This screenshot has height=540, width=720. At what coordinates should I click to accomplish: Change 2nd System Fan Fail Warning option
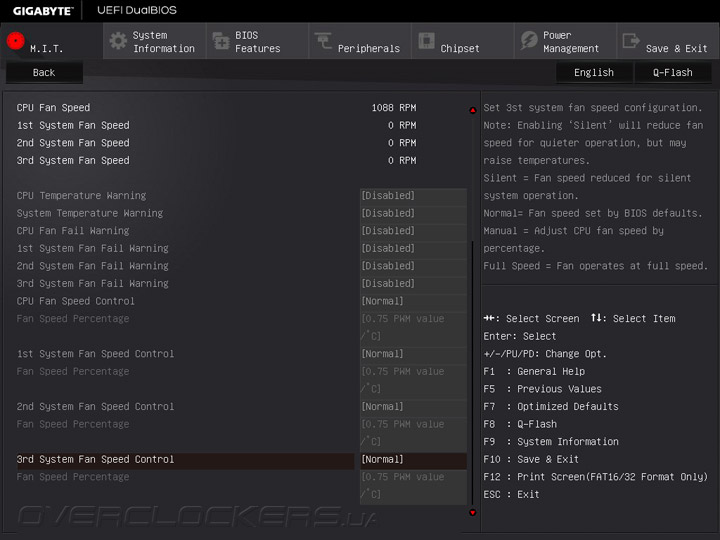point(413,266)
